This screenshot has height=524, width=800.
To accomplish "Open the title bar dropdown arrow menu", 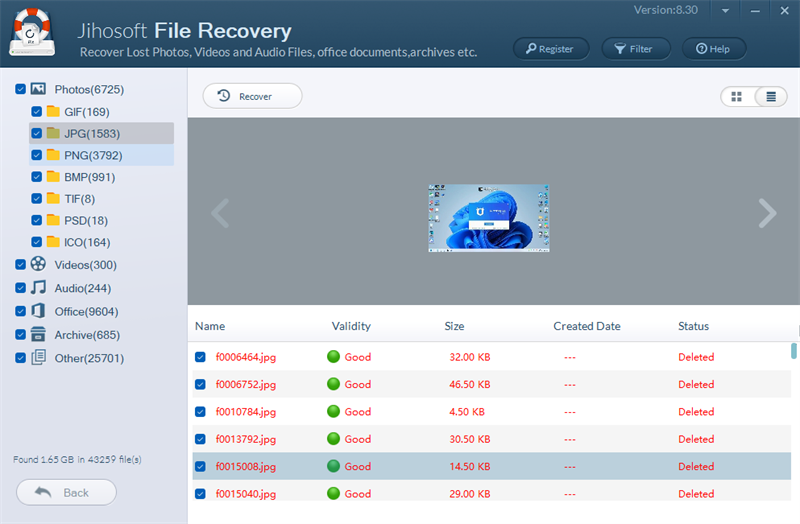I will [725, 11].
